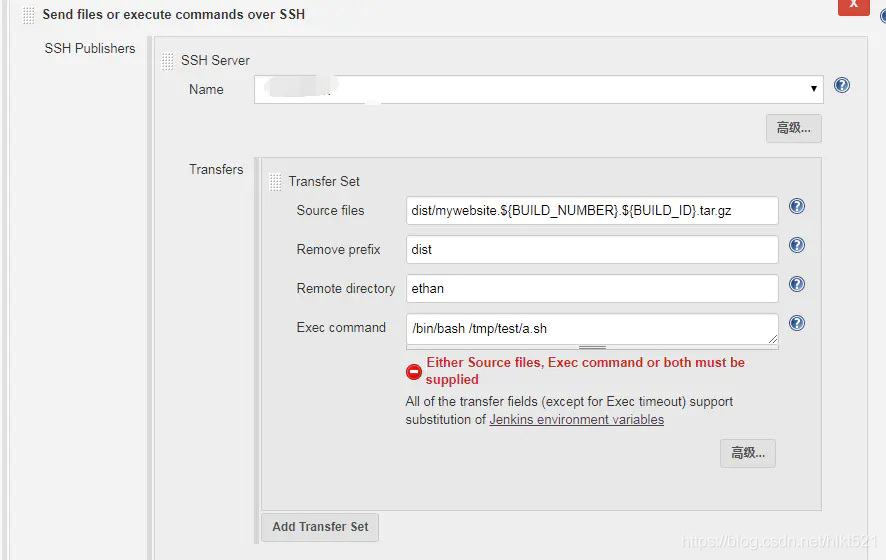Delete the SSH build step with red X
This screenshot has width=886, height=560.
tap(852, 5)
